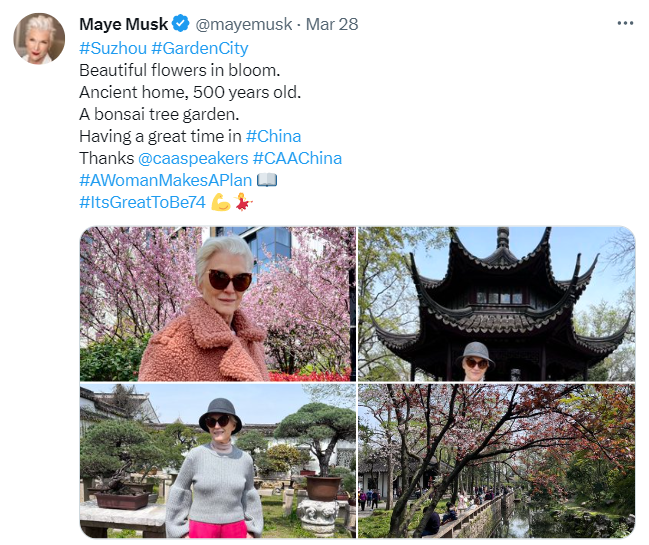Open the #Suzhou hashtag
The image size is (649, 545).
(x=113, y=48)
